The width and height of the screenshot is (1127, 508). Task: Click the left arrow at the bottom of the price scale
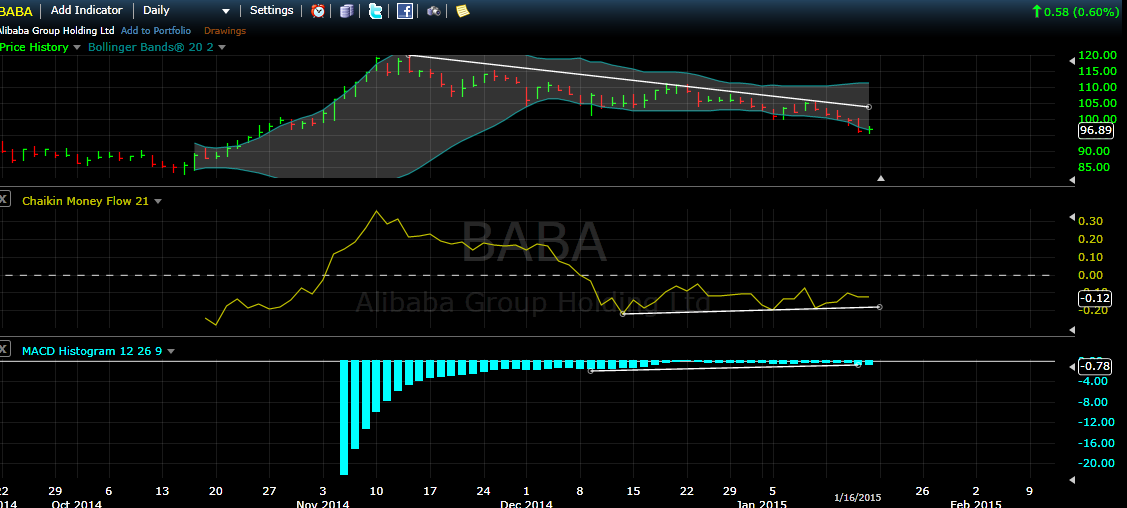1072,181
